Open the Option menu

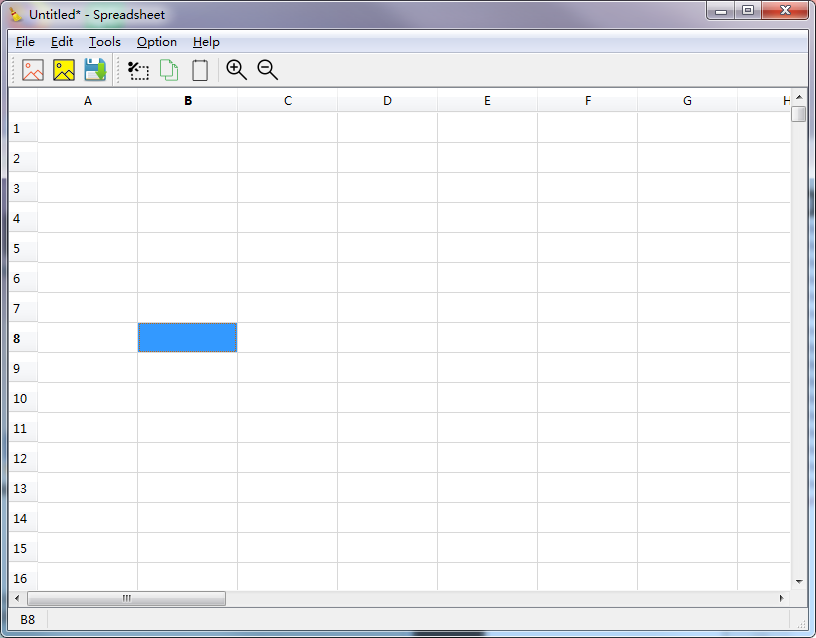[x=157, y=42]
